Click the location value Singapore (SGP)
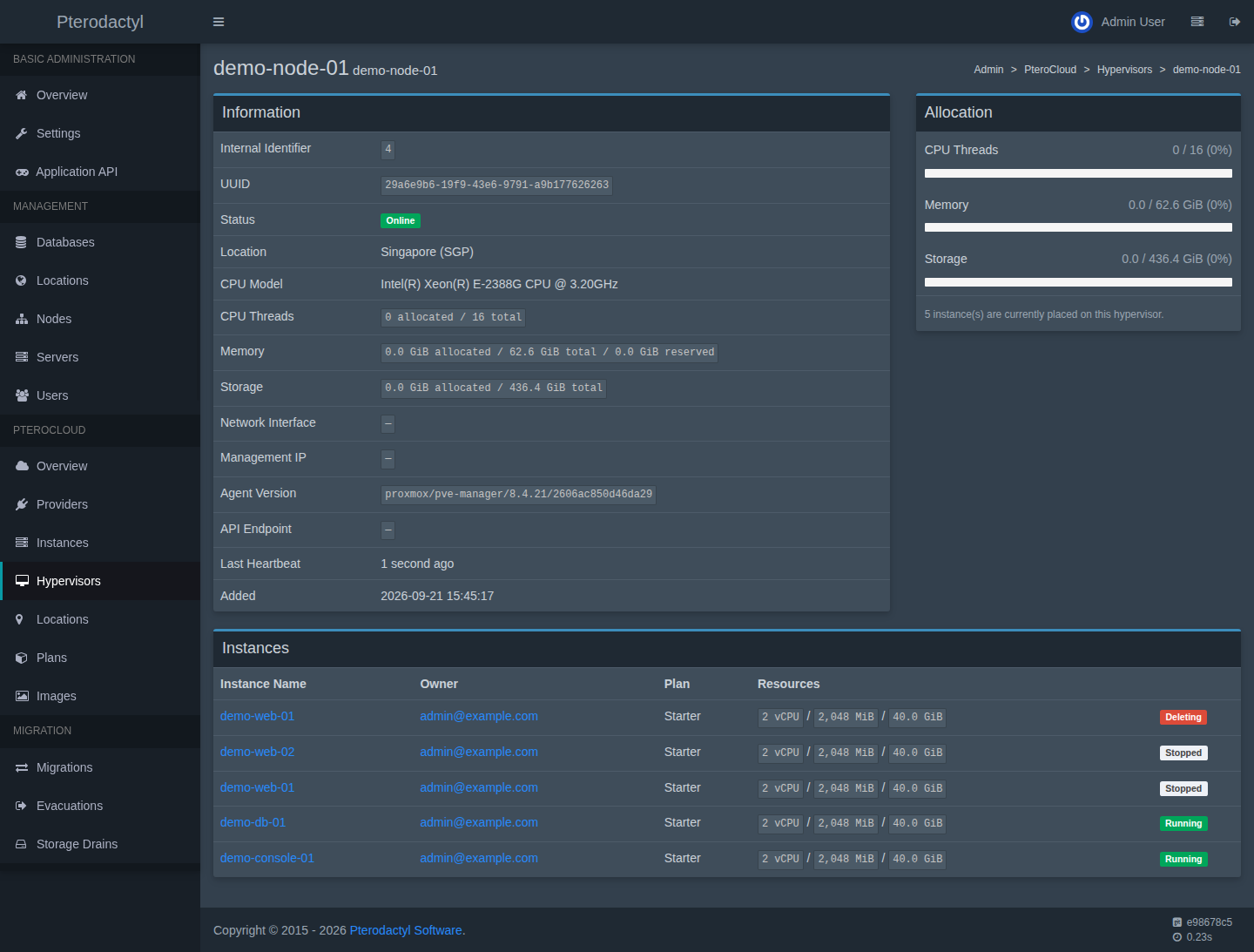The width and height of the screenshot is (1254, 952). click(427, 252)
